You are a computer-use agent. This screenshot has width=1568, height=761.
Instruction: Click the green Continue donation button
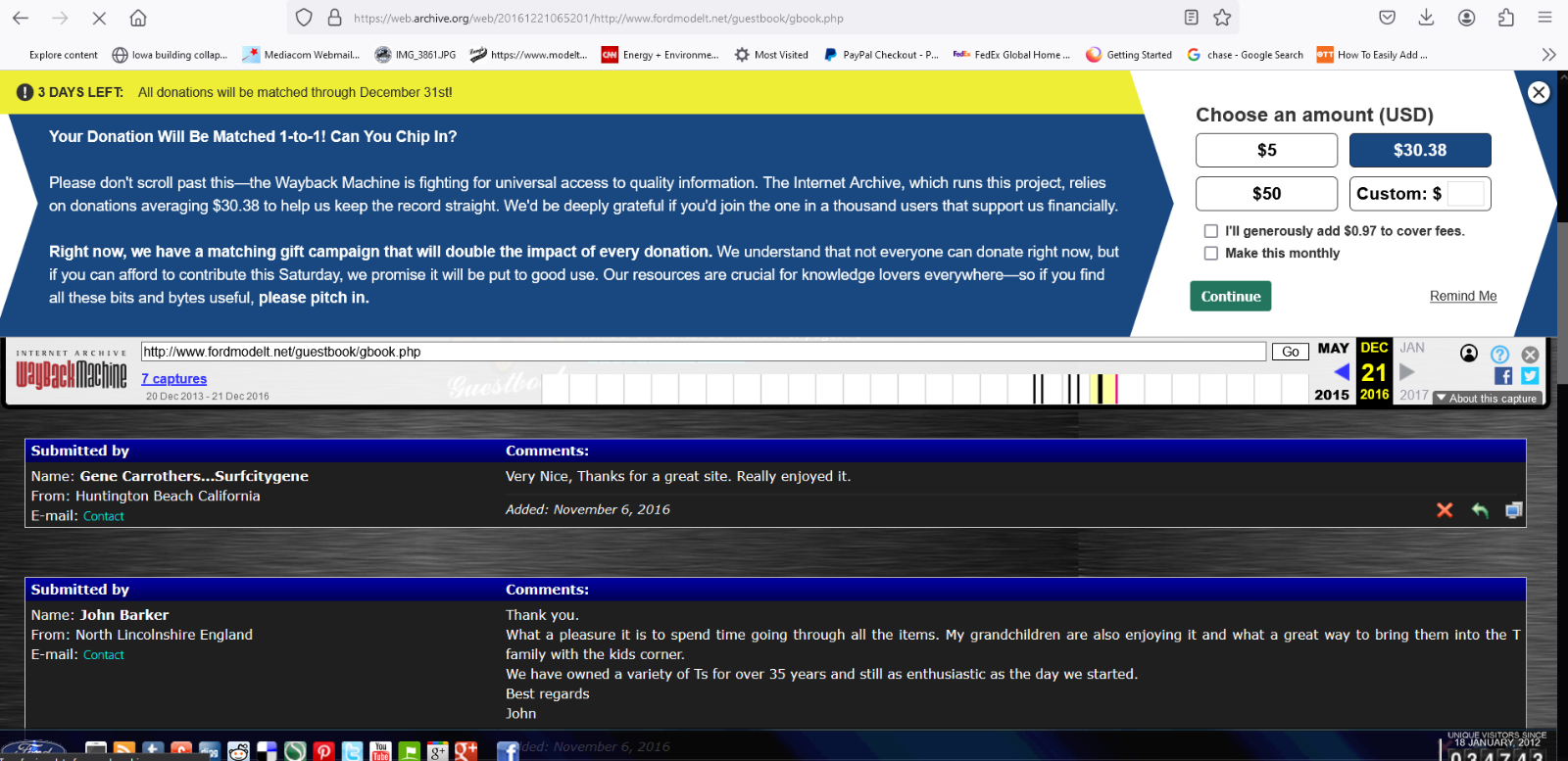pyautogui.click(x=1230, y=297)
